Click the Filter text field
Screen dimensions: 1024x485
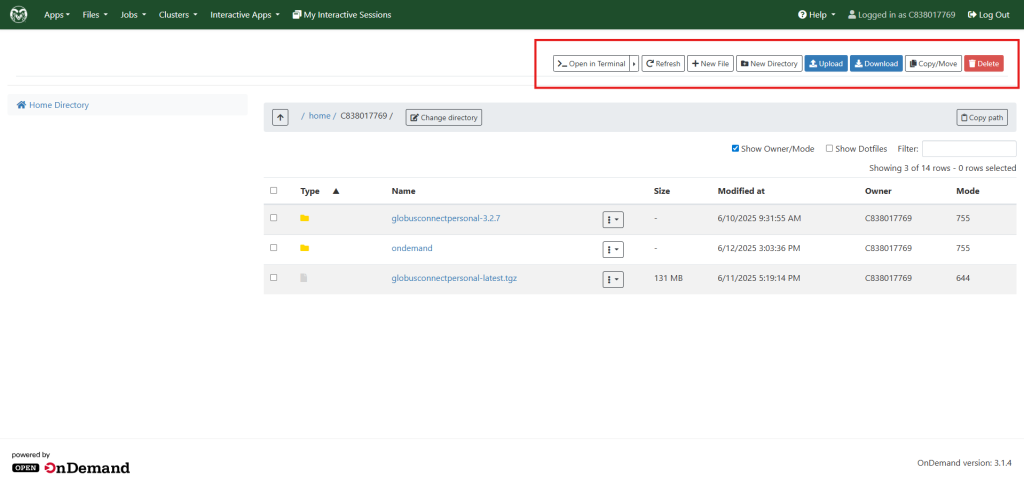pyautogui.click(x=968, y=148)
